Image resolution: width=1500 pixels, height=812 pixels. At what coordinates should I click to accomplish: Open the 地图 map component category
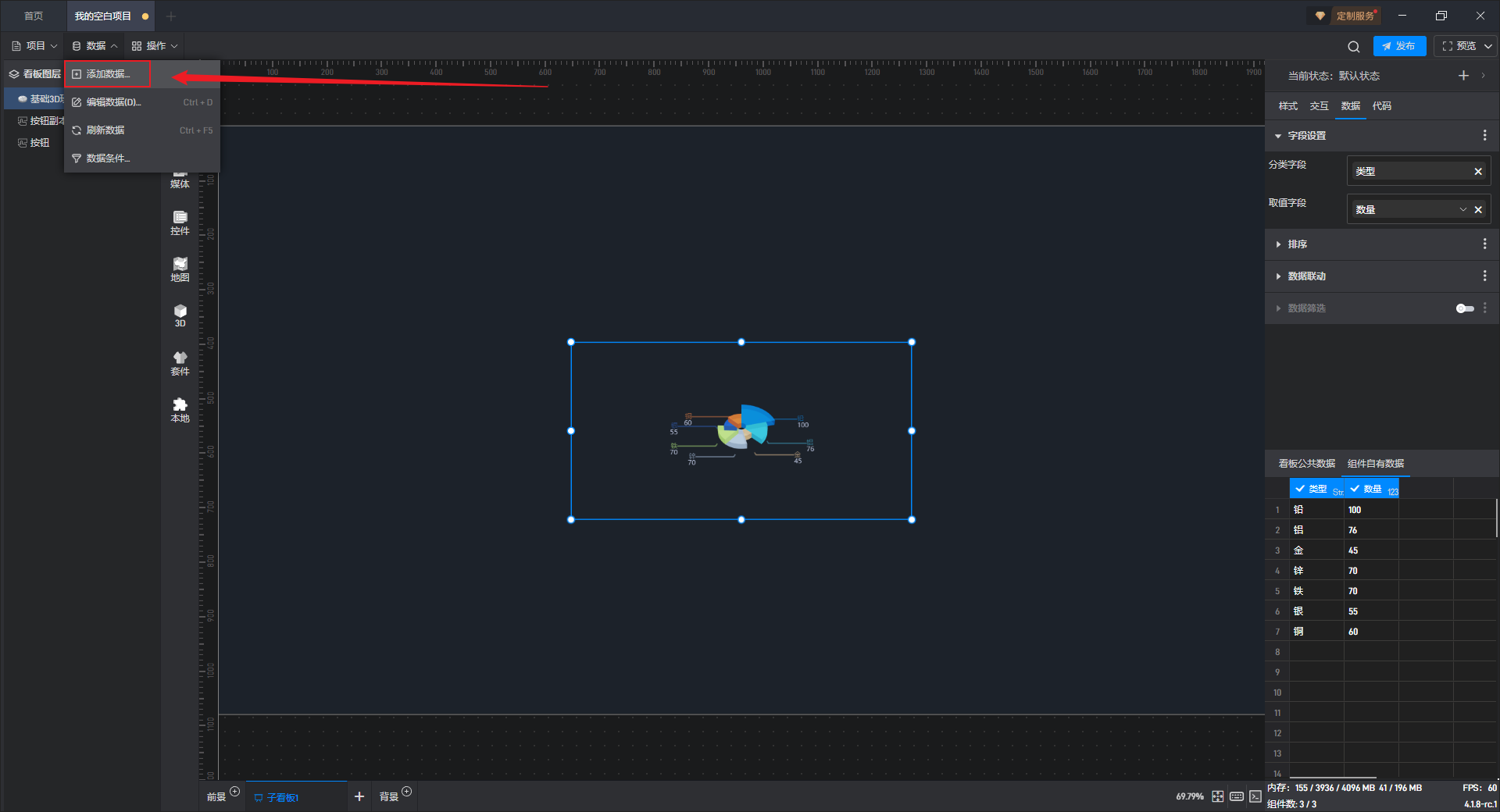pyautogui.click(x=180, y=269)
